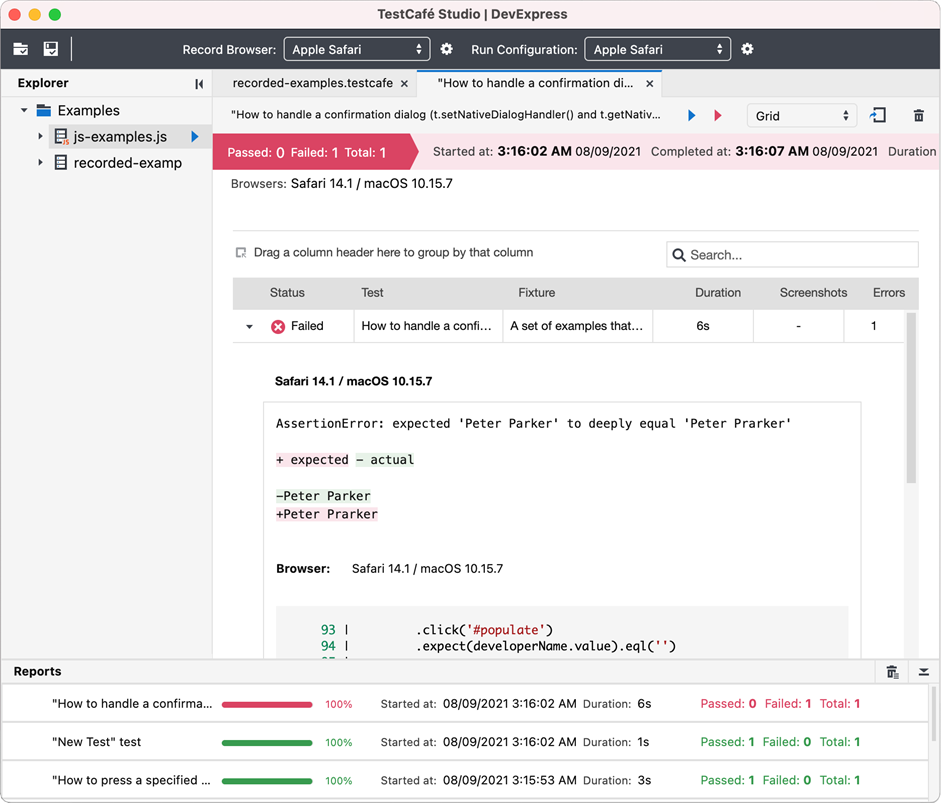Click green progress bar of "New Test" report
Screen dimensions: 941x803
coord(267,743)
